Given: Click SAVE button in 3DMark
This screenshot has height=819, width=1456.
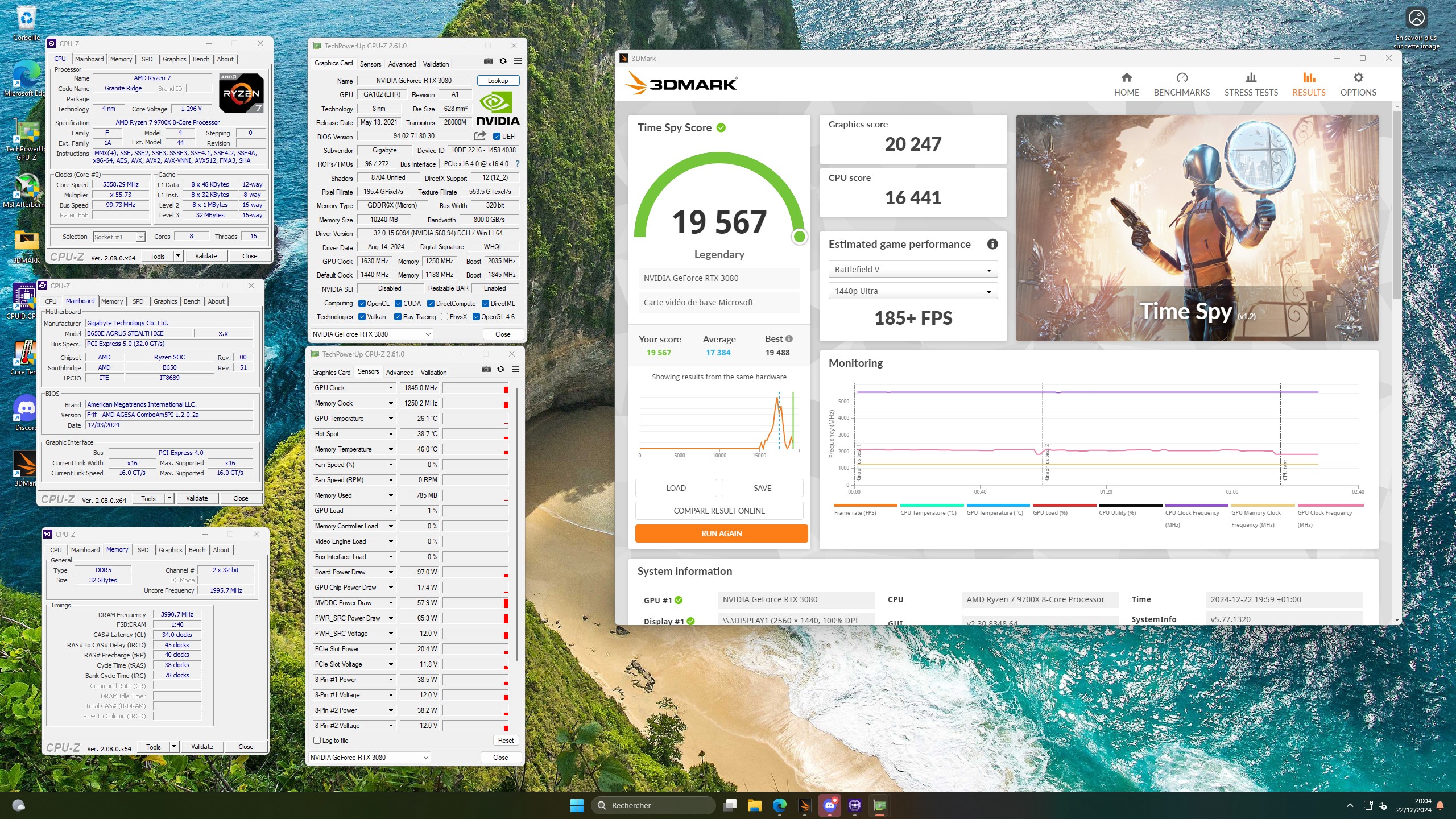Looking at the screenshot, I should (762, 488).
